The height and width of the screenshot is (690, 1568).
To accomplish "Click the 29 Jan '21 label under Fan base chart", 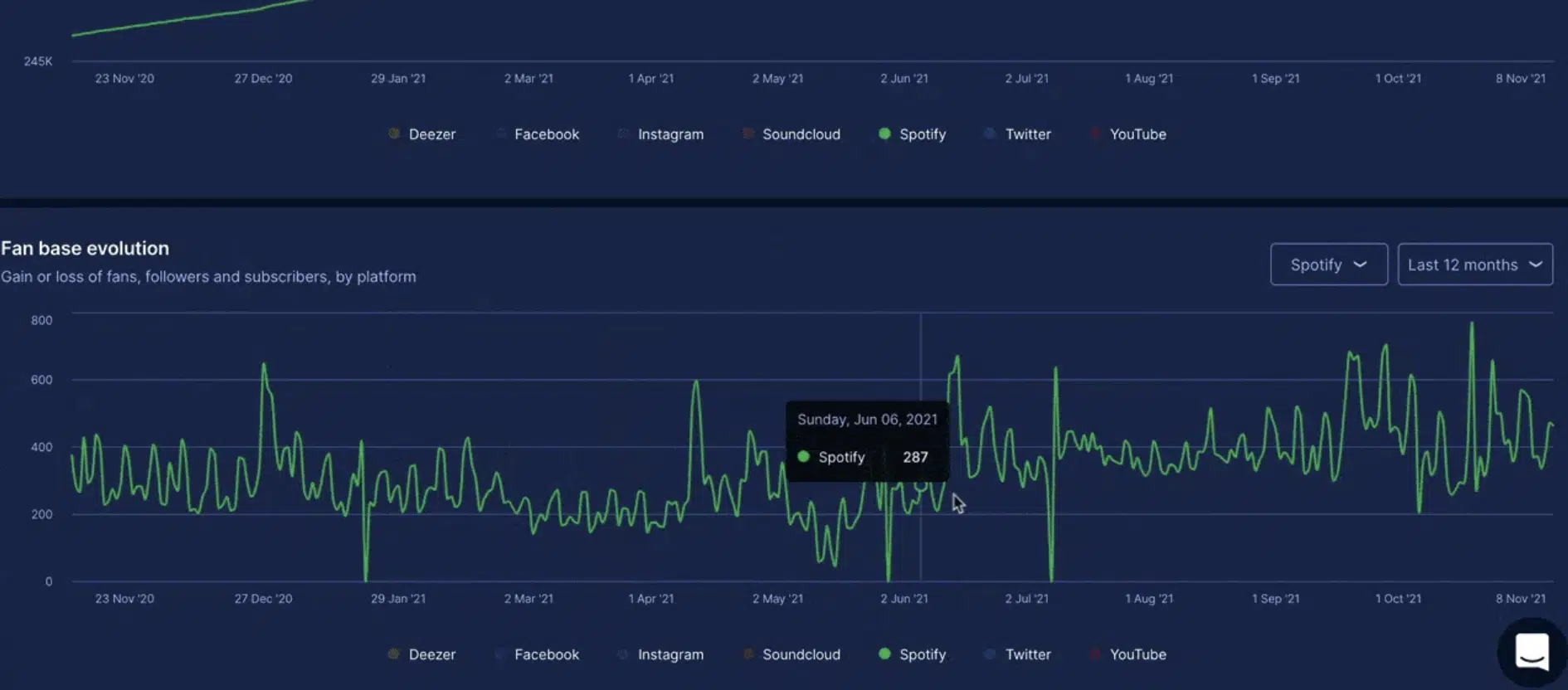I will pyautogui.click(x=398, y=599).
